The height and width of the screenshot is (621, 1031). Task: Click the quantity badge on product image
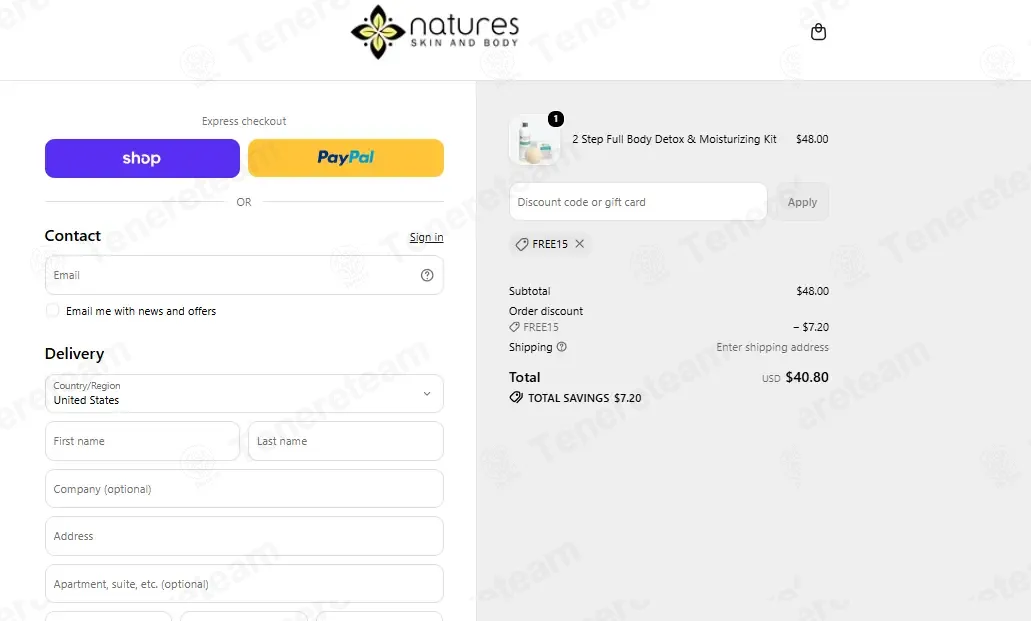pyautogui.click(x=556, y=118)
